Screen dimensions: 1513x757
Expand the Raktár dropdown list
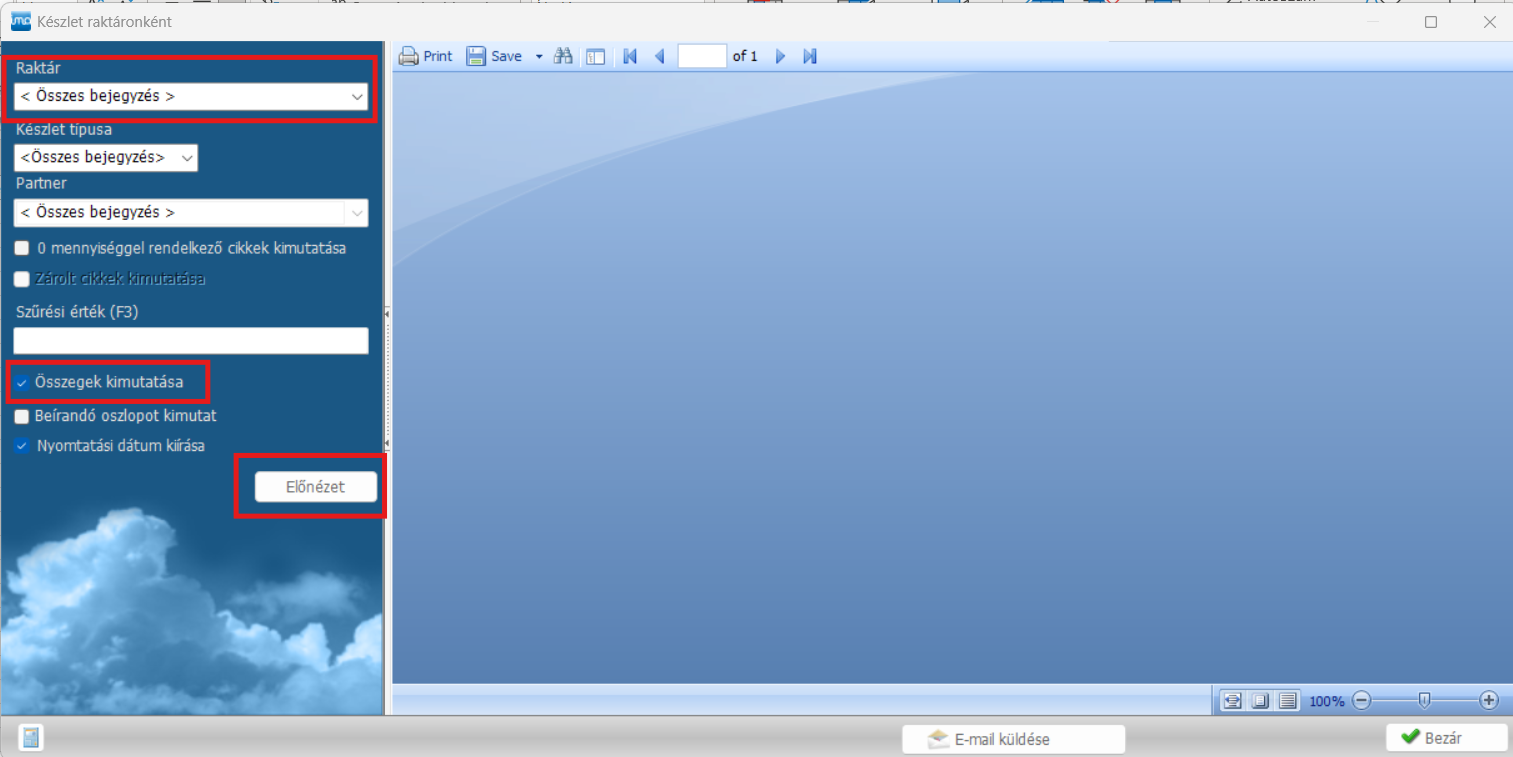[357, 97]
